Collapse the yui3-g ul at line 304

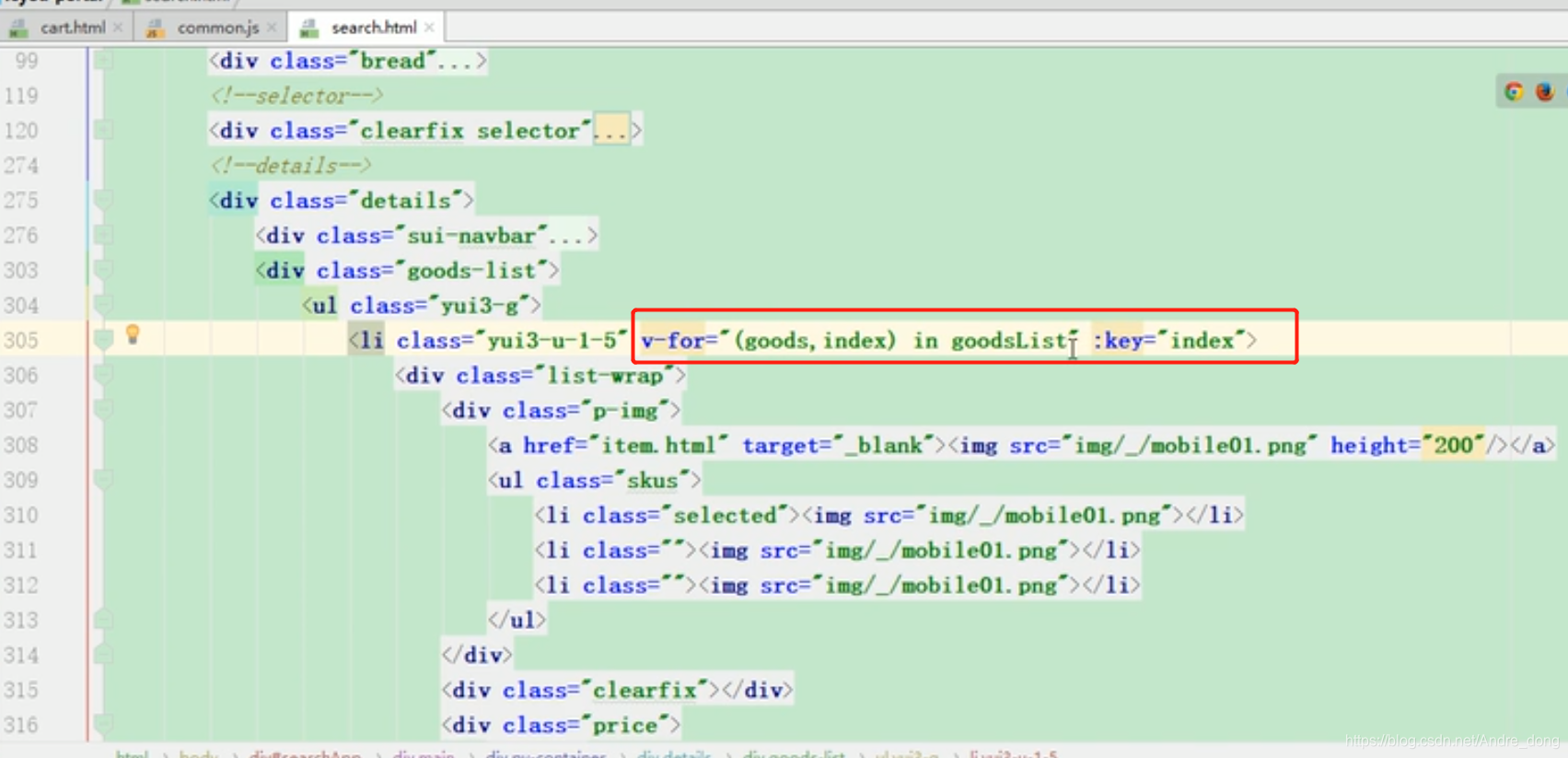click(x=104, y=306)
